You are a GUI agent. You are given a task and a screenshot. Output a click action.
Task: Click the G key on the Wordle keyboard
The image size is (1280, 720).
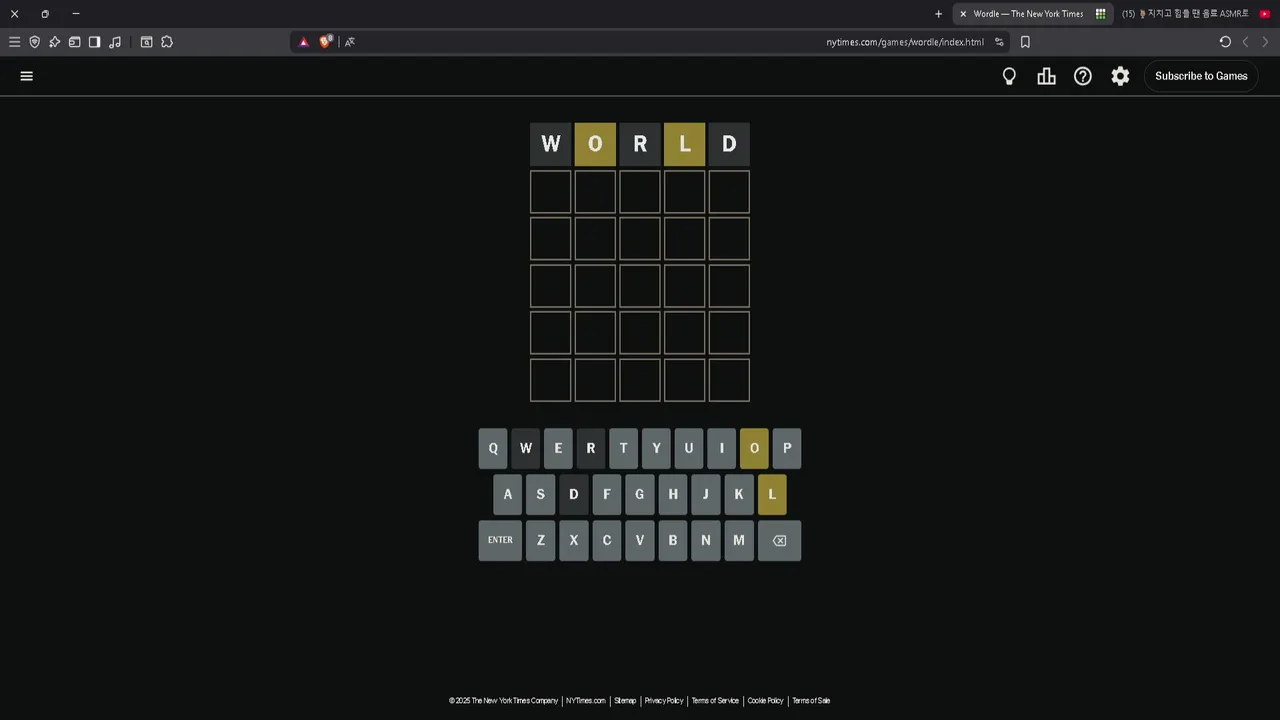click(x=640, y=494)
